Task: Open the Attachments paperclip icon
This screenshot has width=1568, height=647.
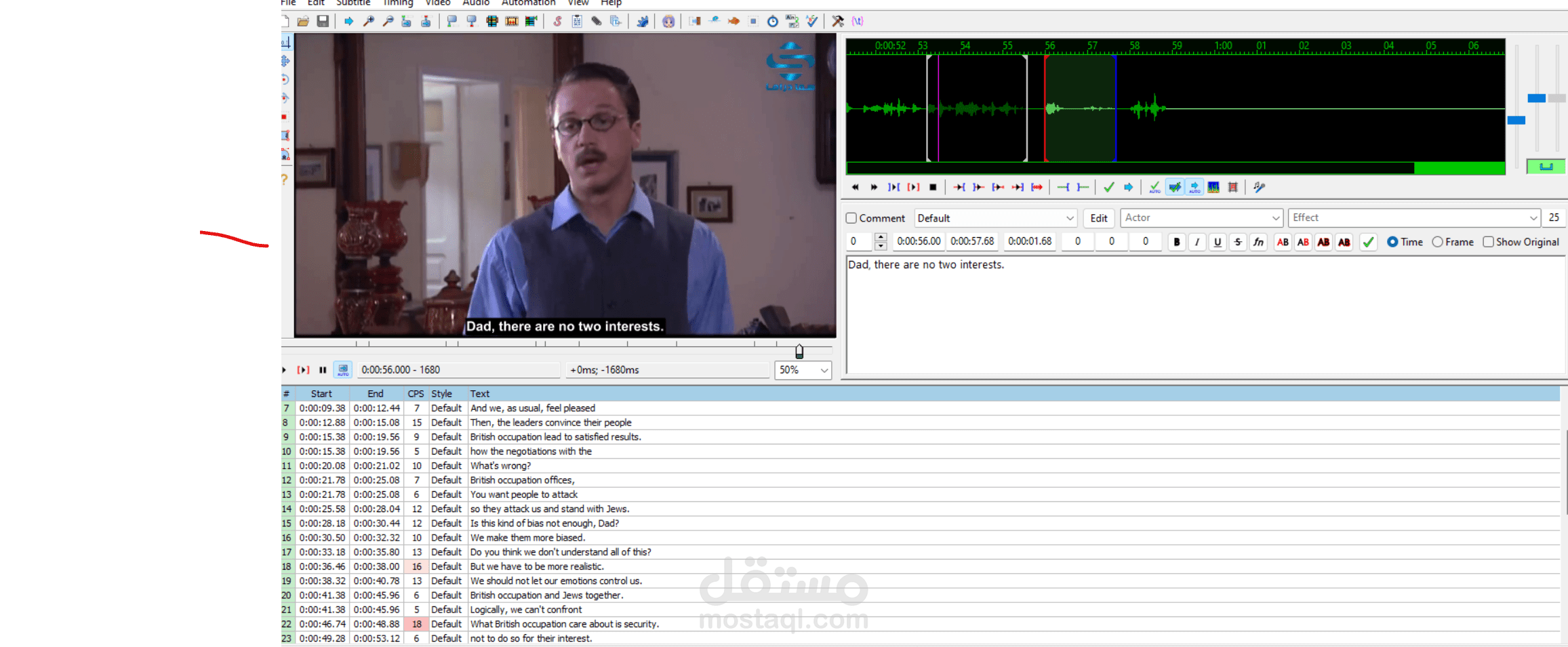Action: [x=597, y=22]
